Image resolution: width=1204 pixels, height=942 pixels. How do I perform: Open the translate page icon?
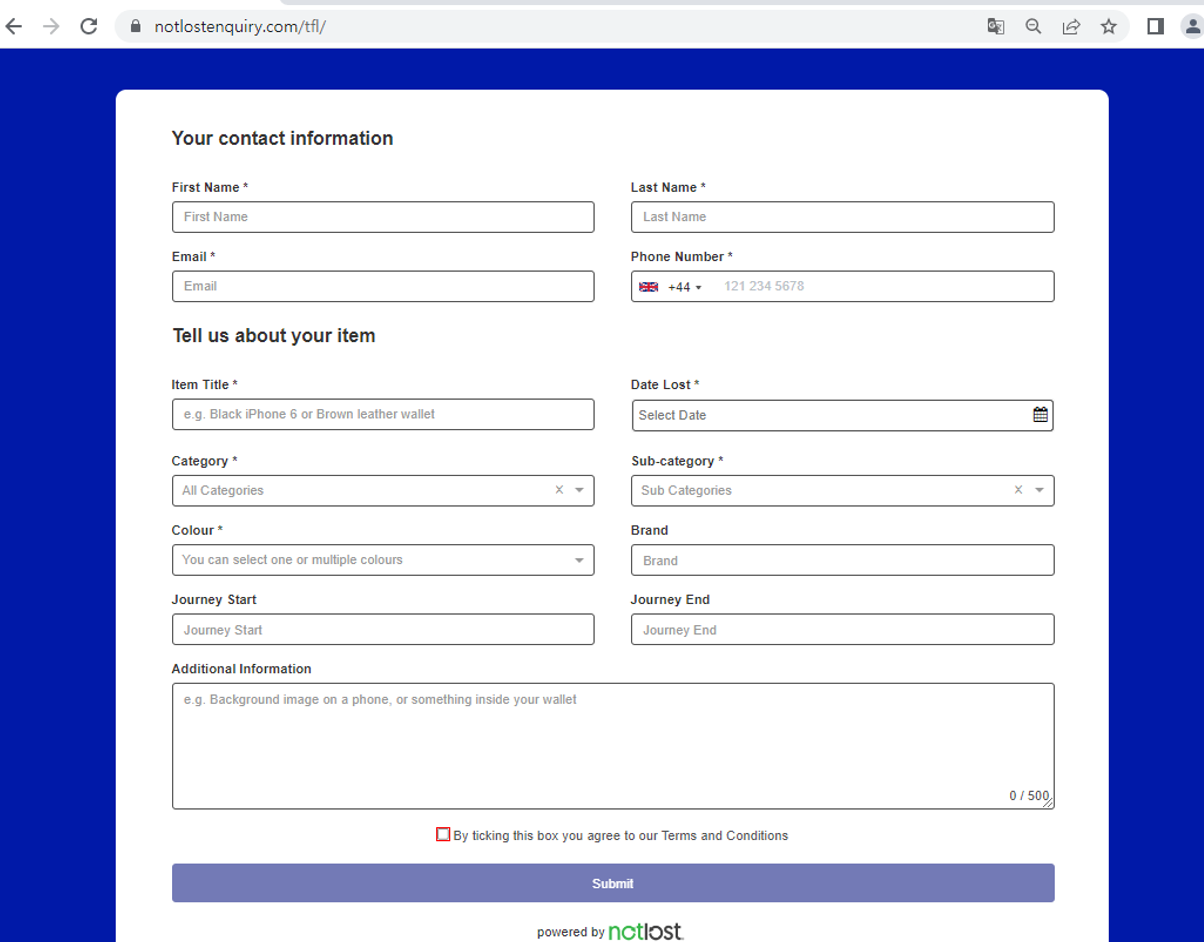pyautogui.click(x=995, y=27)
